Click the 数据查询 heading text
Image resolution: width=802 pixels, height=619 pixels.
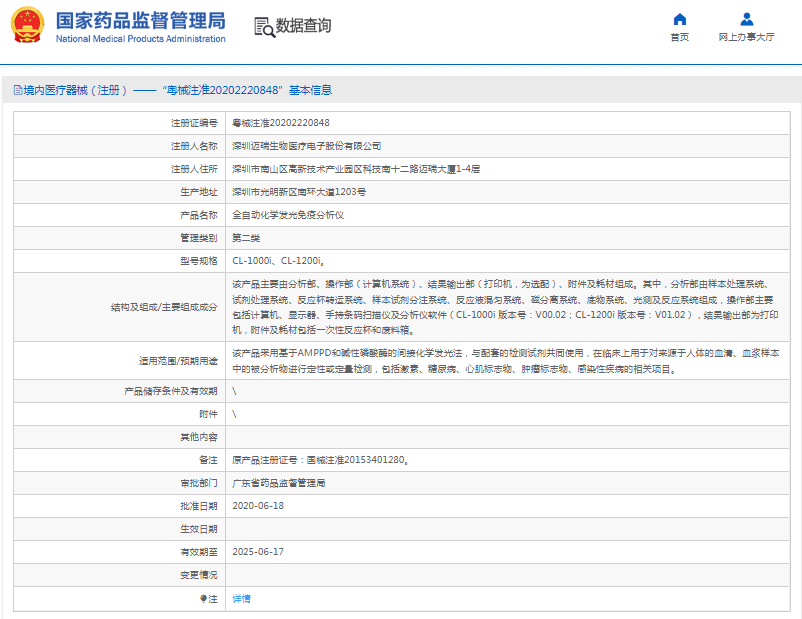tap(303, 26)
